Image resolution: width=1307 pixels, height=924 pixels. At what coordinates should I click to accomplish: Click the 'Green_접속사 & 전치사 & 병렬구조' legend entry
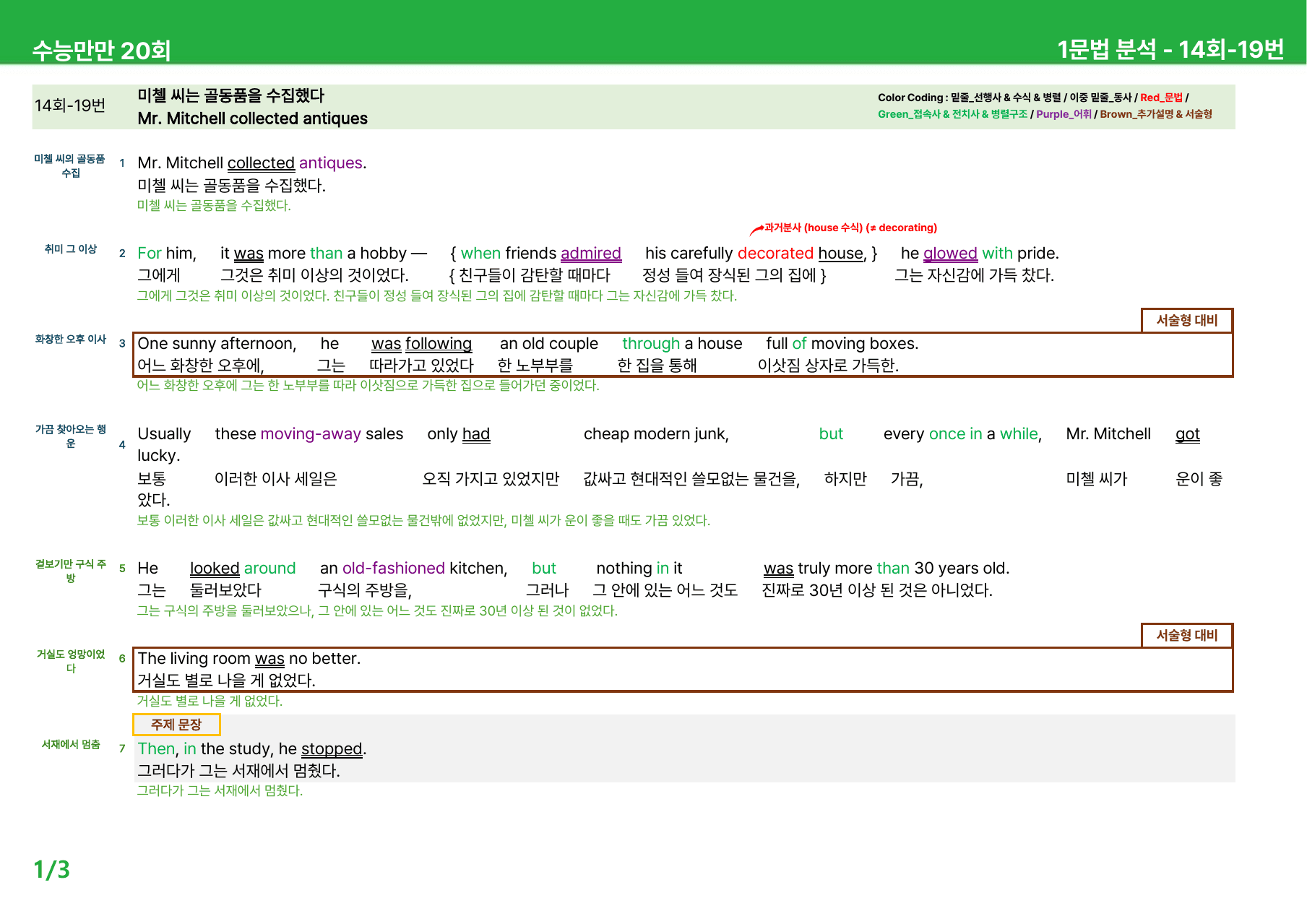tap(952, 114)
